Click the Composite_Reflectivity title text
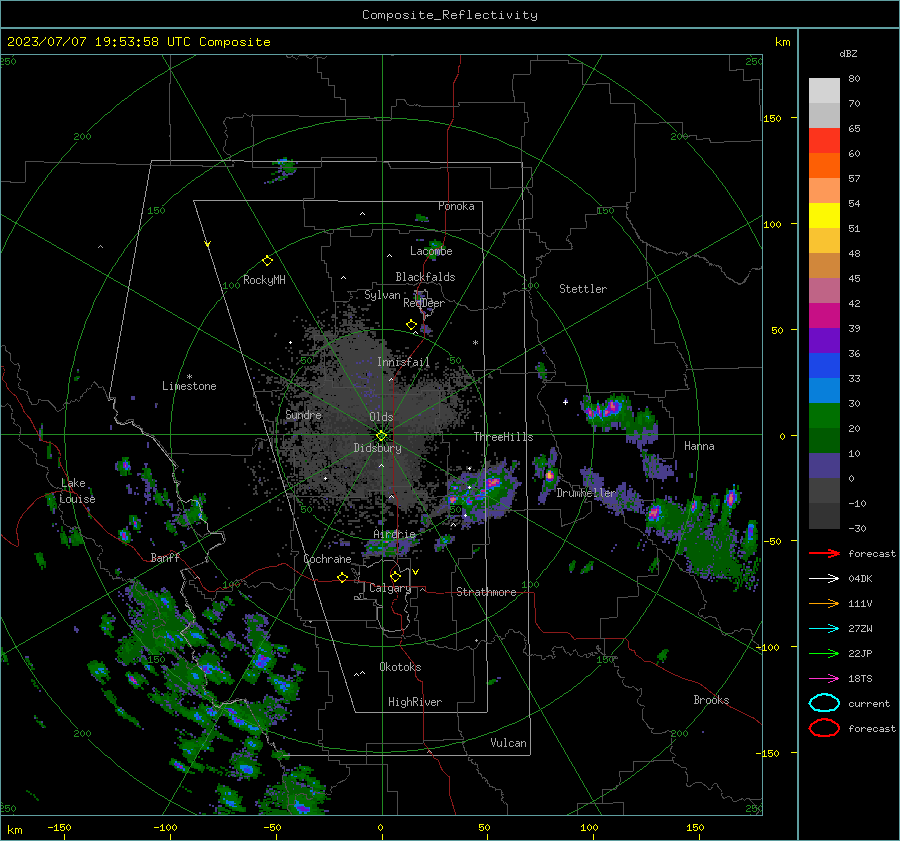 pos(449,15)
